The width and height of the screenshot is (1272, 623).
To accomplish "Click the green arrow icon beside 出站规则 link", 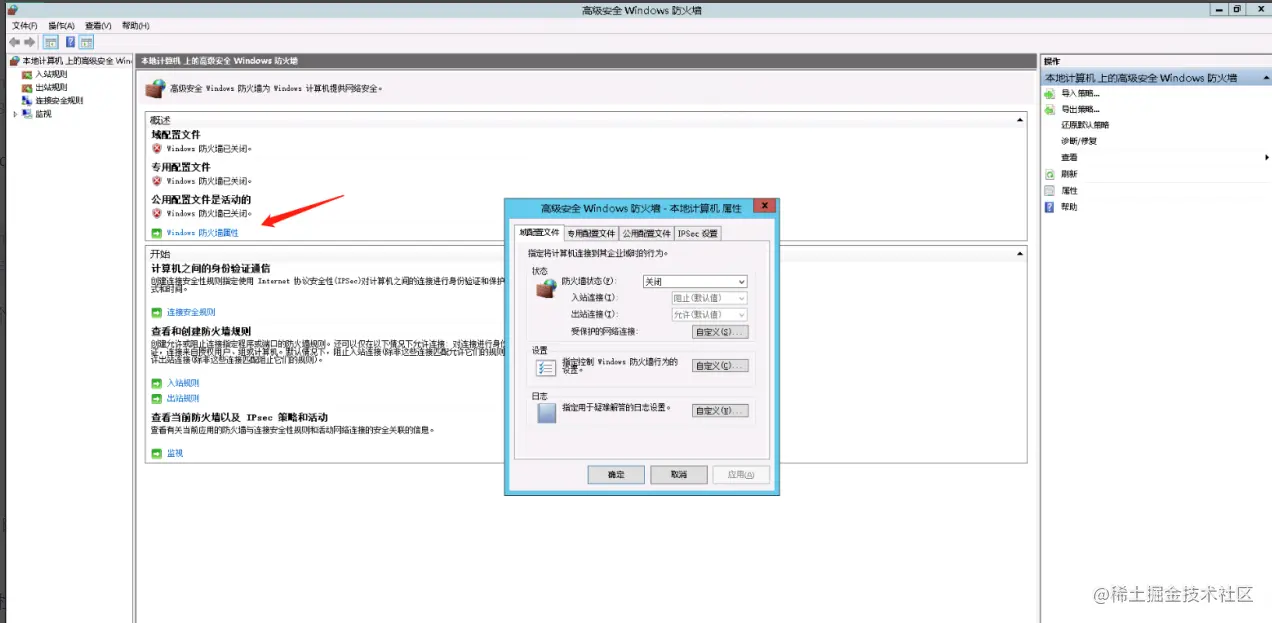I will (156, 398).
